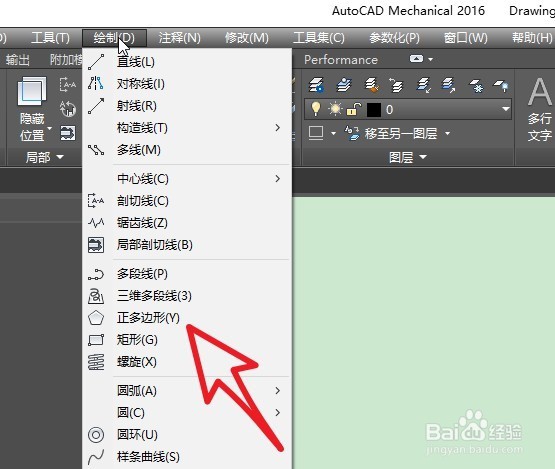
Task: Open the 移至另一图层 dropdown arrow
Action: (x=447, y=133)
